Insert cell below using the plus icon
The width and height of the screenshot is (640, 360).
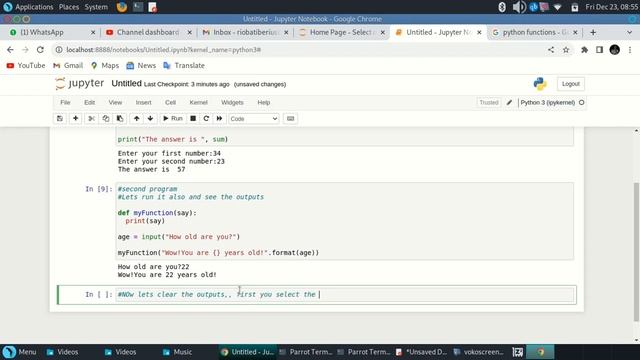(x=76, y=118)
